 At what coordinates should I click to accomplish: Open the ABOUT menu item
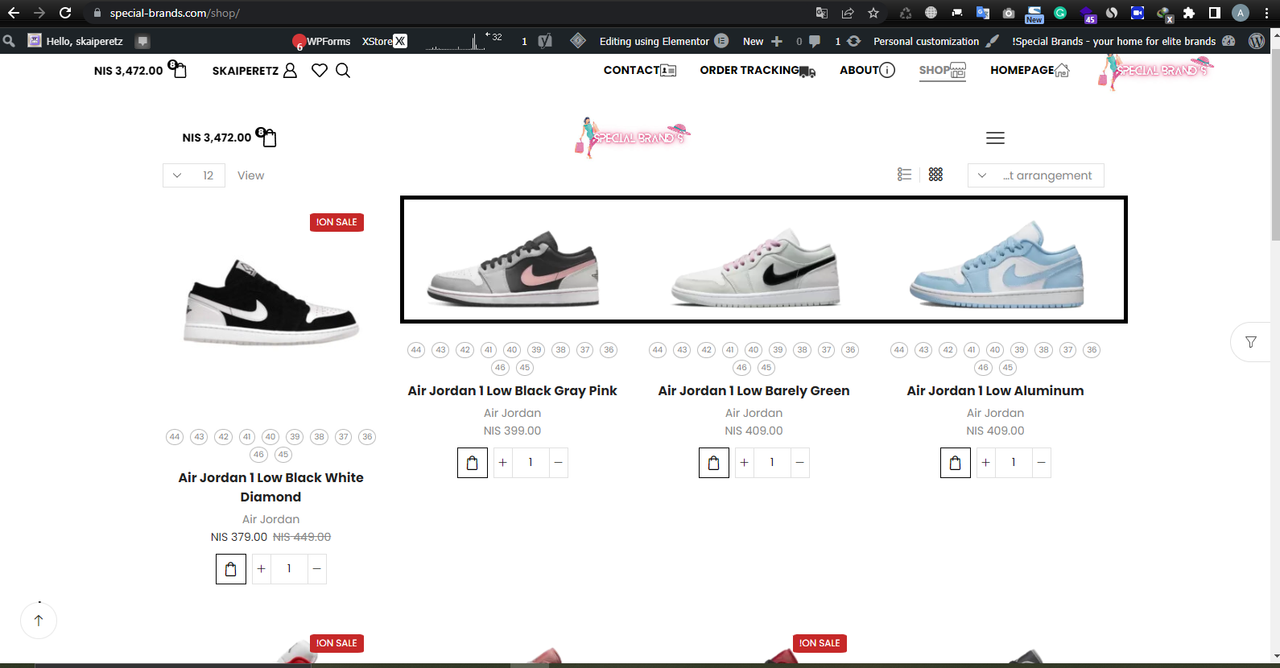point(867,70)
